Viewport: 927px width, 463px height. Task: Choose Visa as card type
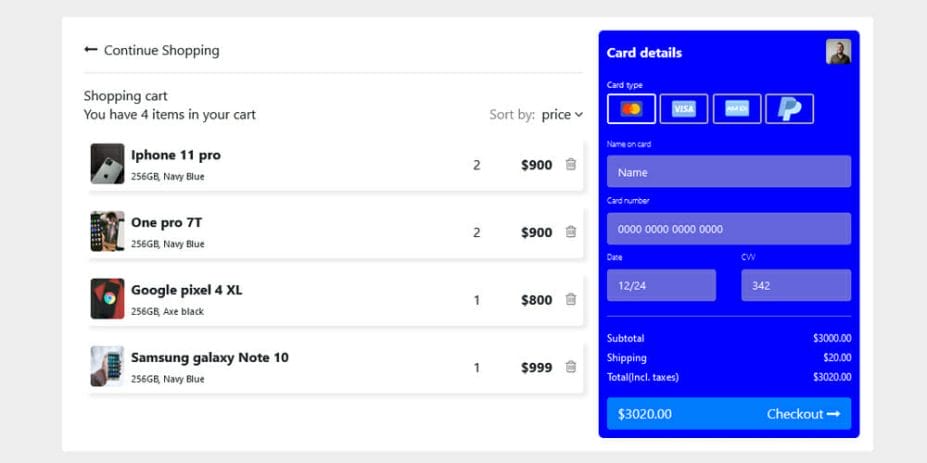coord(684,109)
